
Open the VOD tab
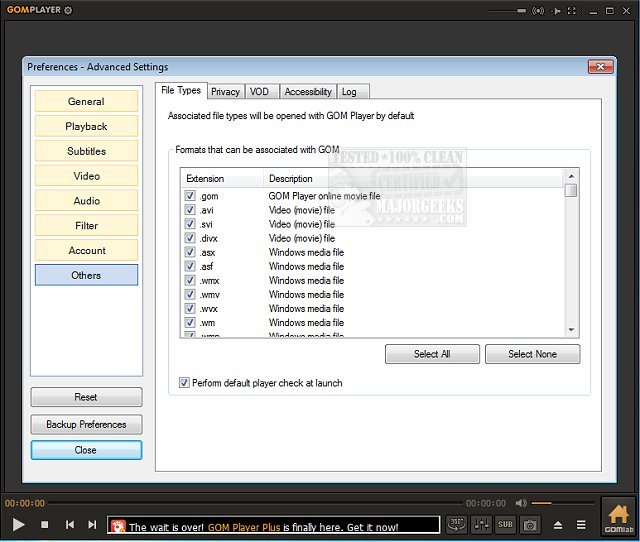click(x=261, y=91)
